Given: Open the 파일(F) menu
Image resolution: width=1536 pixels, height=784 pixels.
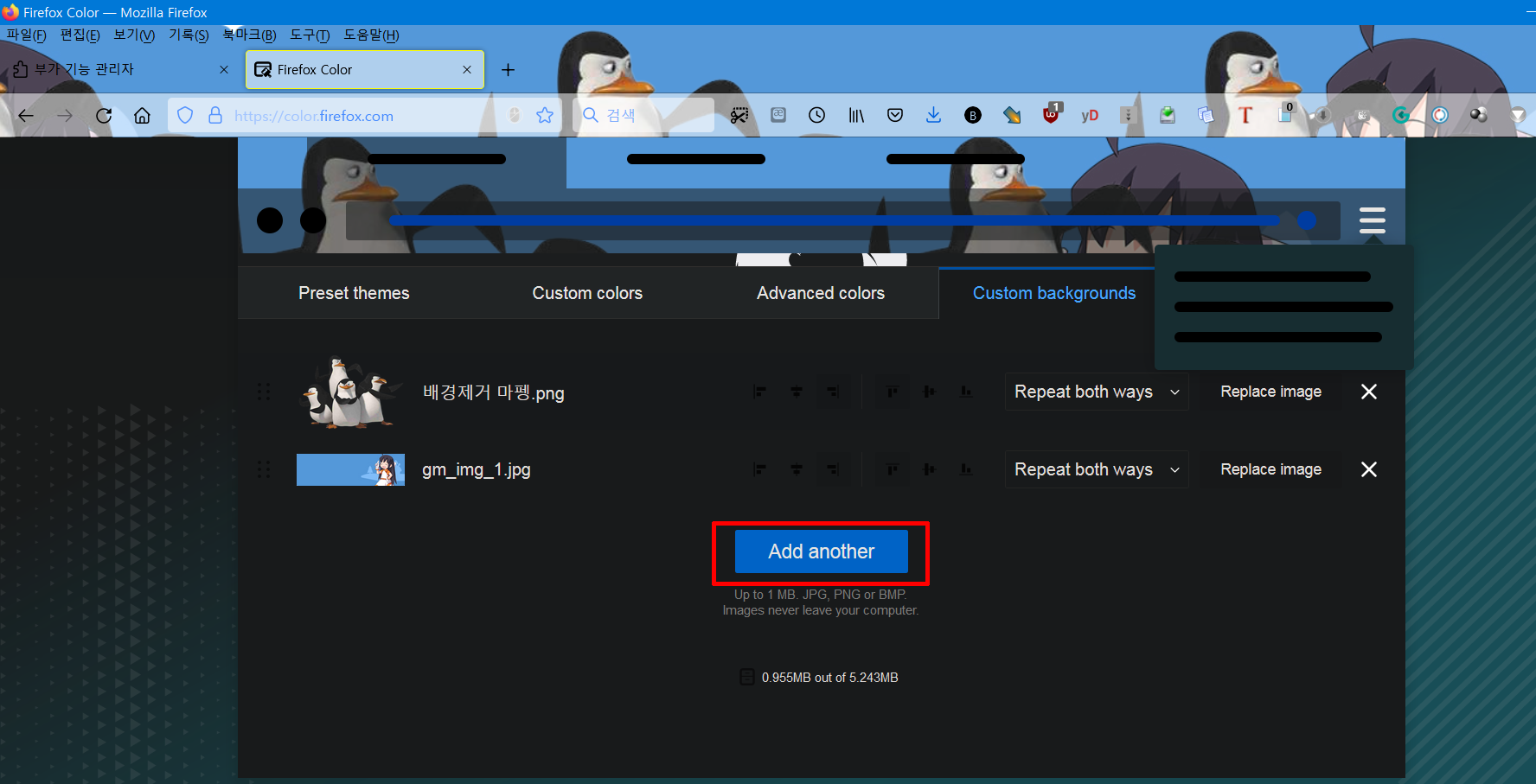Looking at the screenshot, I should 26,35.
